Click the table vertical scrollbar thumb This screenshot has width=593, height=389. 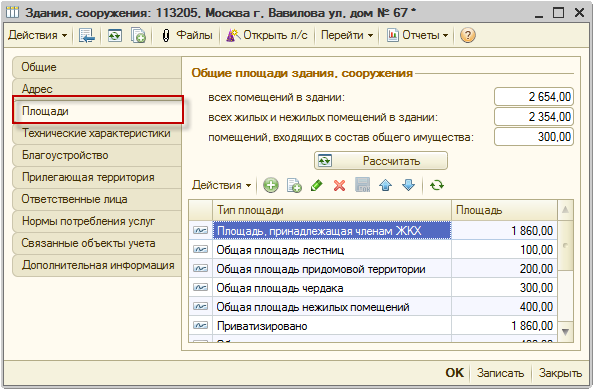tap(565, 245)
